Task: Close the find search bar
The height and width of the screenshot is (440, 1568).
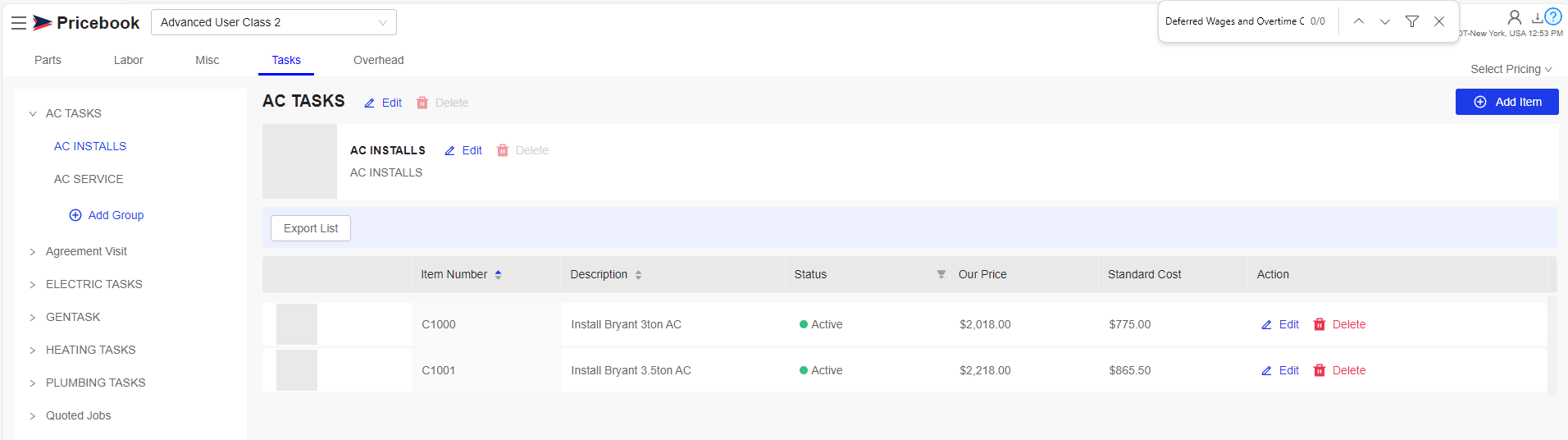Action: click(x=1439, y=21)
